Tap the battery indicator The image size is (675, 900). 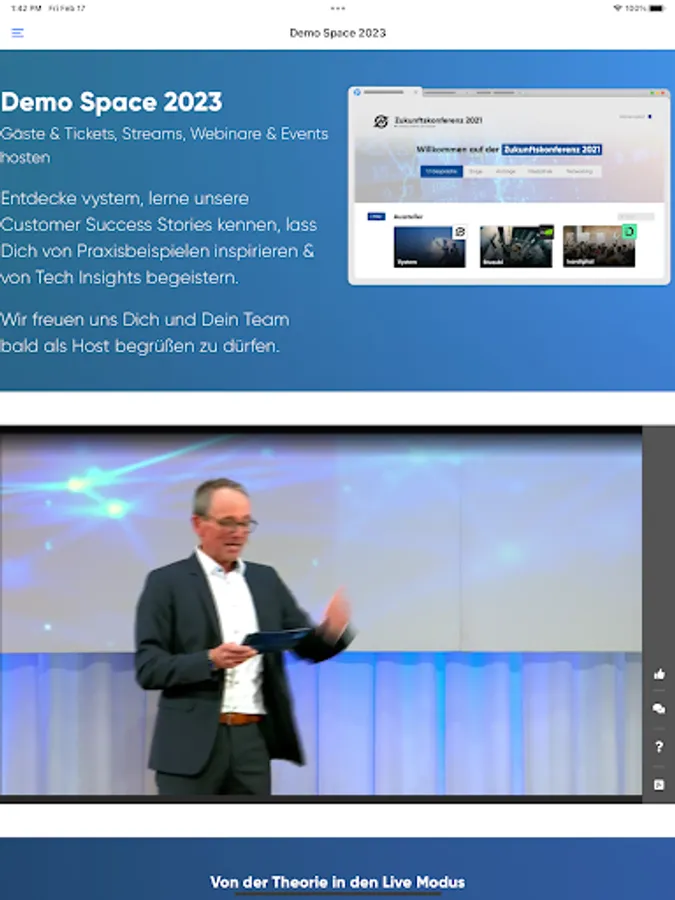point(657,9)
